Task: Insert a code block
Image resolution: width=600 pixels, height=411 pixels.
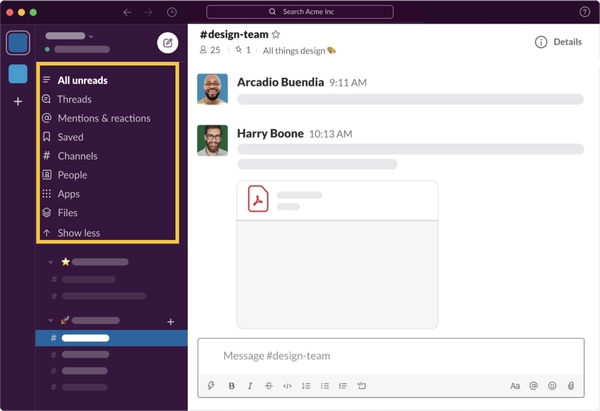Action: point(362,386)
